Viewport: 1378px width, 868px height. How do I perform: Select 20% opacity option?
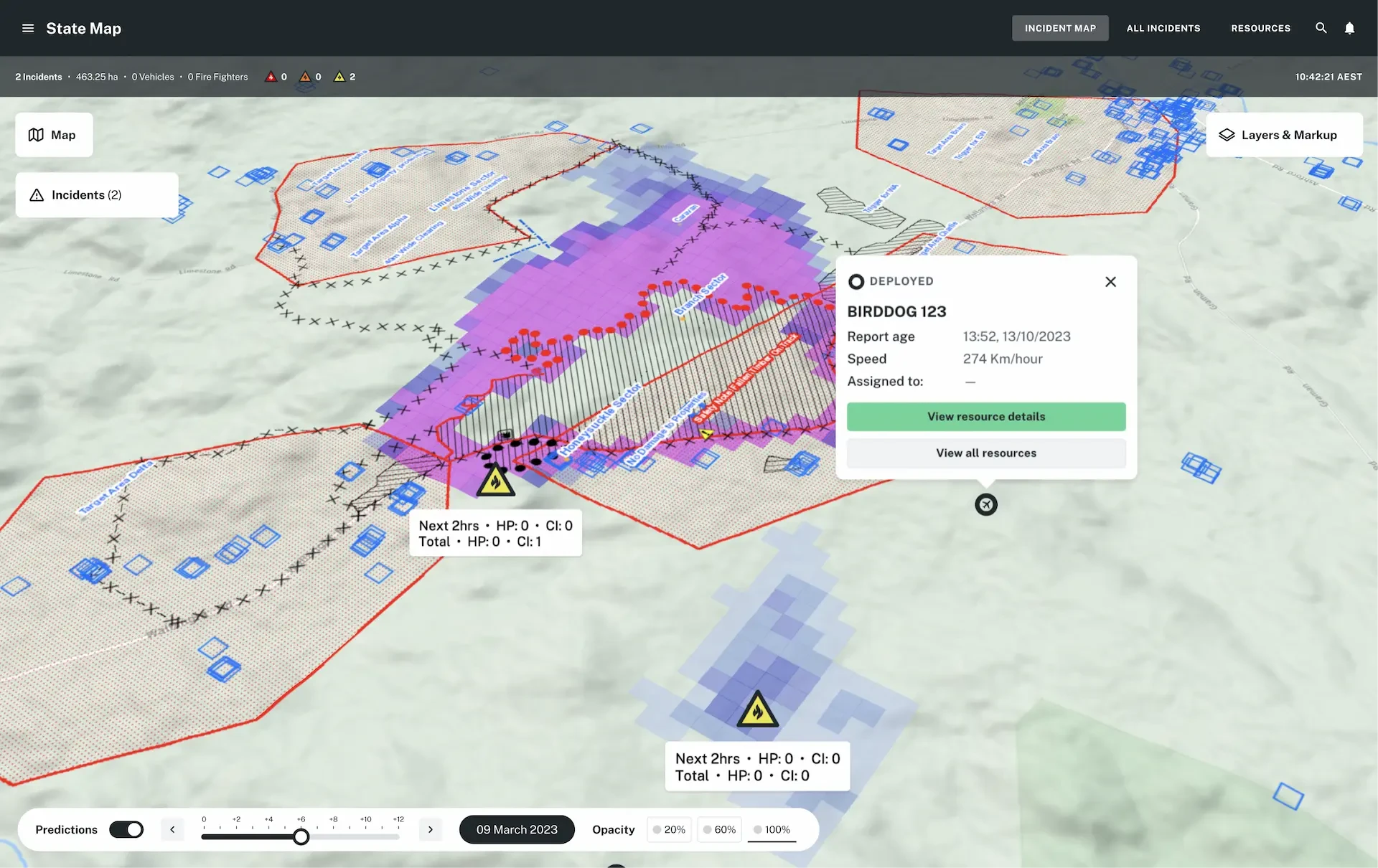point(669,830)
